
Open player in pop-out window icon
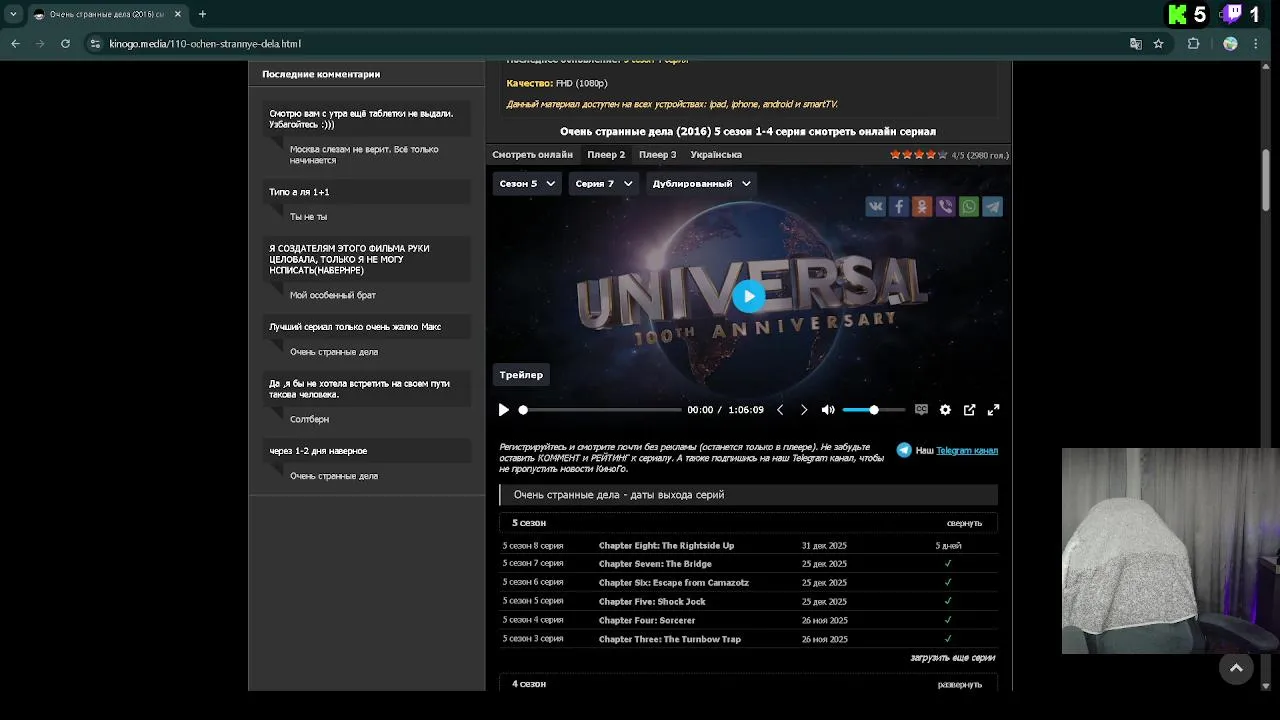(969, 410)
